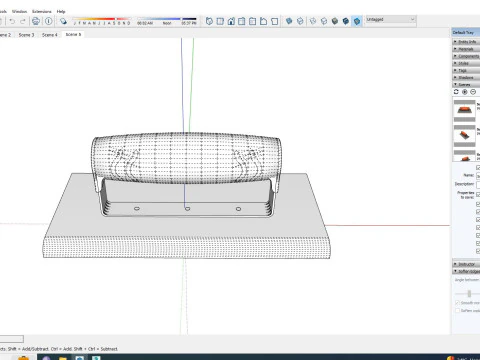Select the first scene thumbnail, front view
The width and height of the screenshot is (480, 360).
(x=464, y=110)
